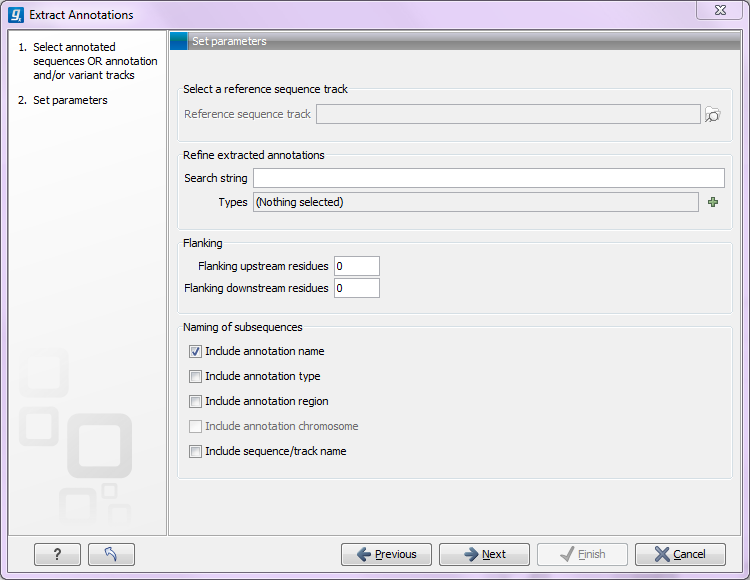Enable Include sequence/track name
750x580 pixels.
click(195, 451)
